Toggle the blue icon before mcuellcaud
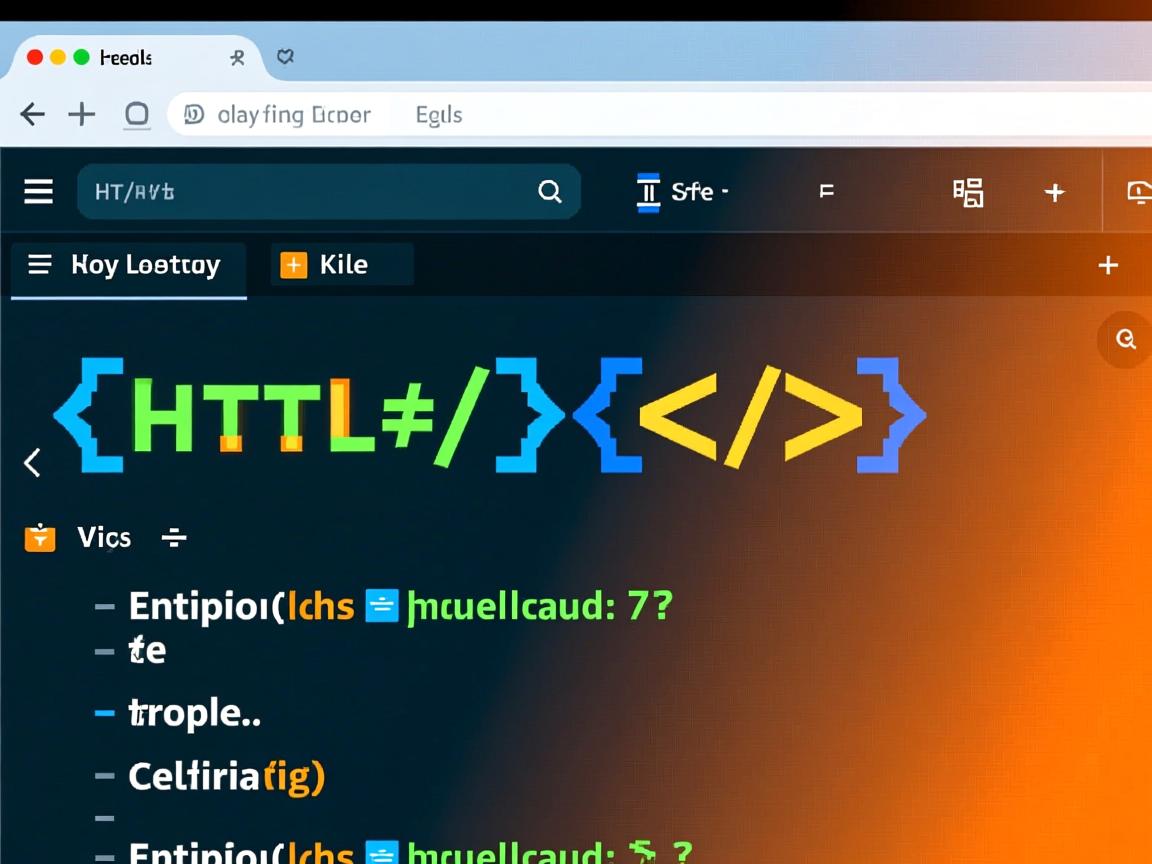 point(382,606)
